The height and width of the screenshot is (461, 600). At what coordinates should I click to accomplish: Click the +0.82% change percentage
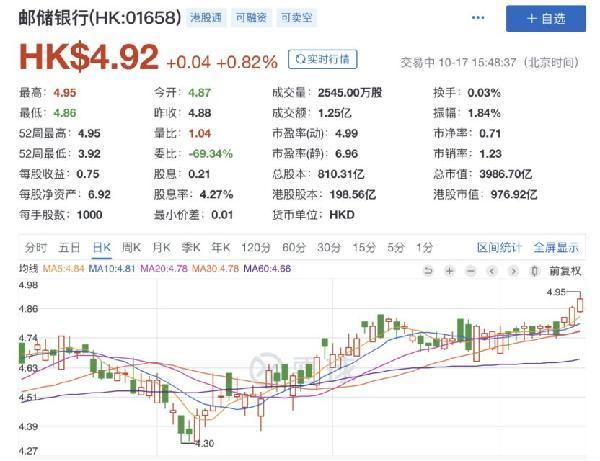tap(247, 62)
